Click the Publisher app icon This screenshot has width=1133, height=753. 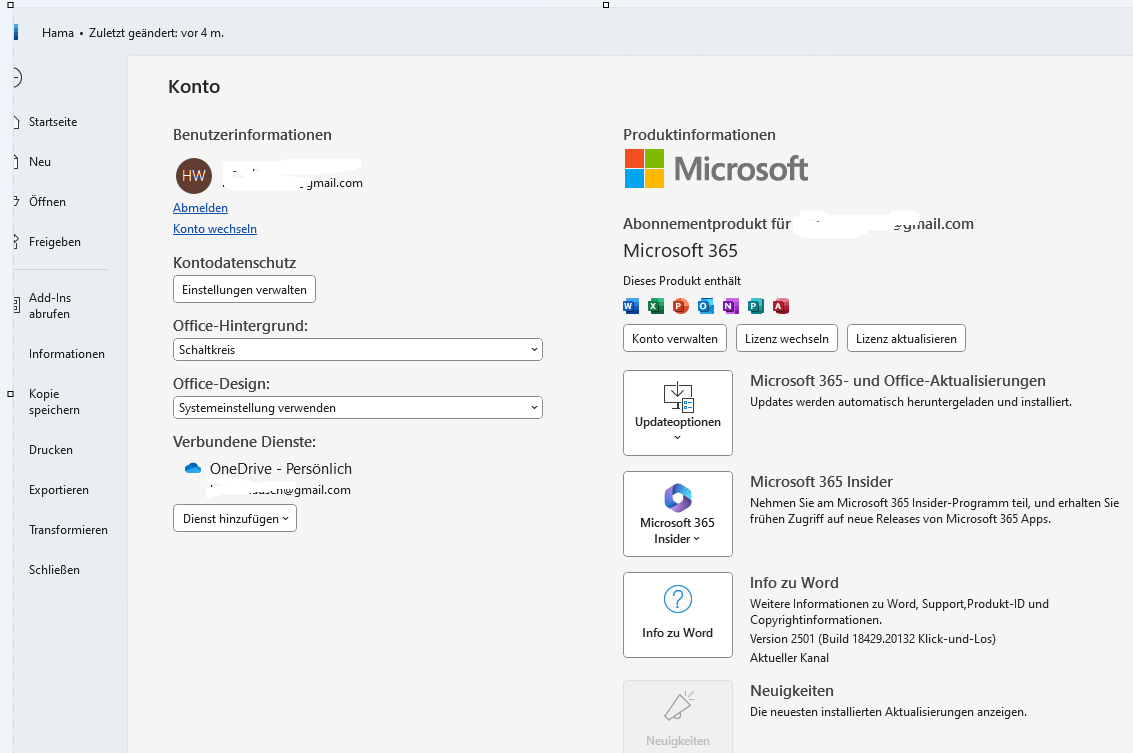[x=756, y=306]
